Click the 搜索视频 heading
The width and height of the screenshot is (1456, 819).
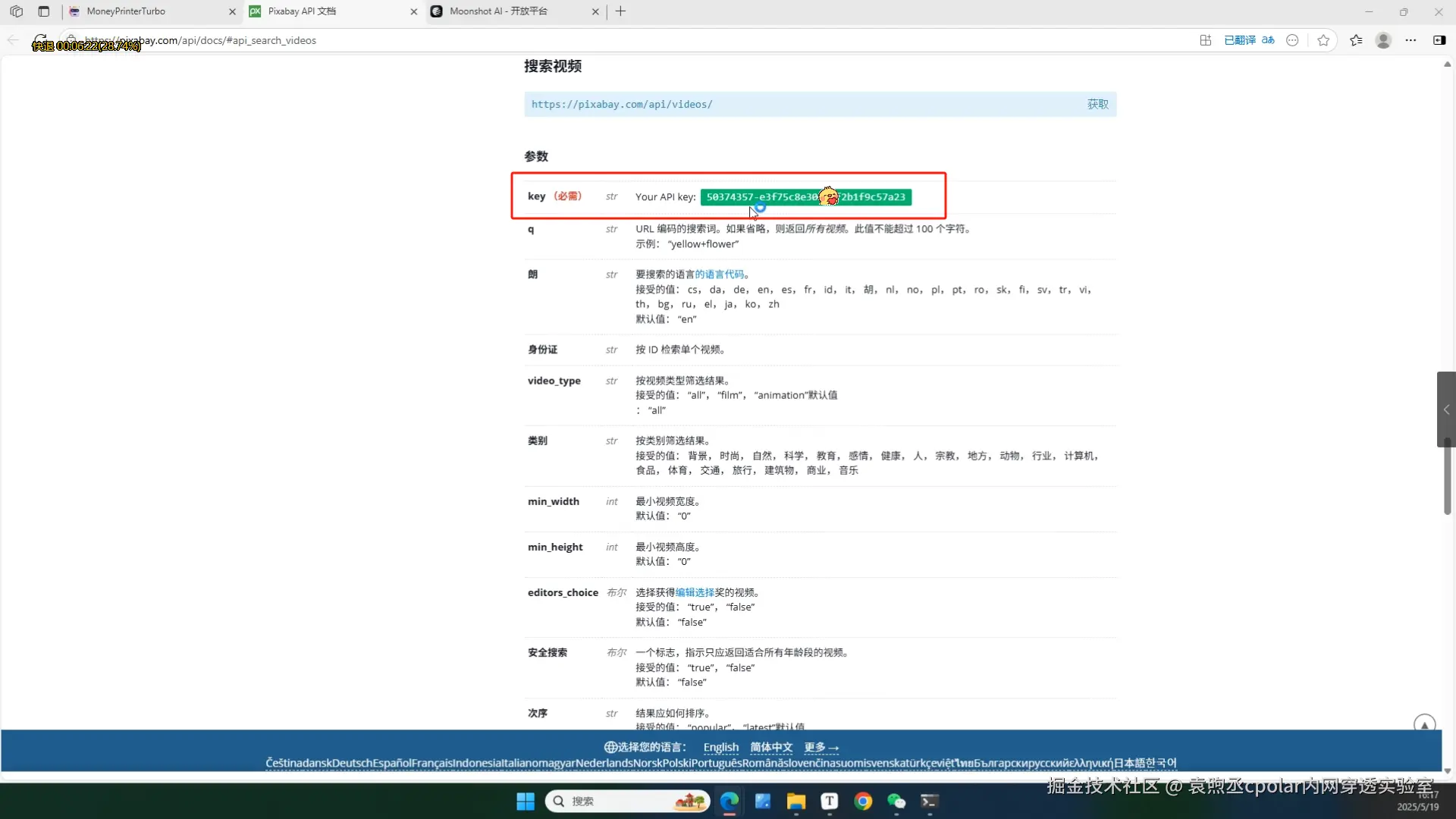tap(553, 67)
